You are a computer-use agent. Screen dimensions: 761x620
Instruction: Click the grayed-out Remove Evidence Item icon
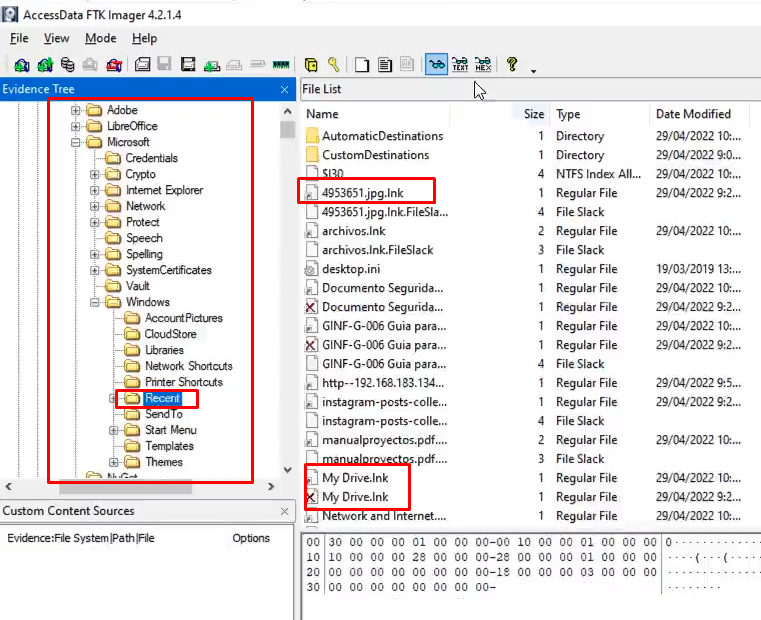[90, 65]
